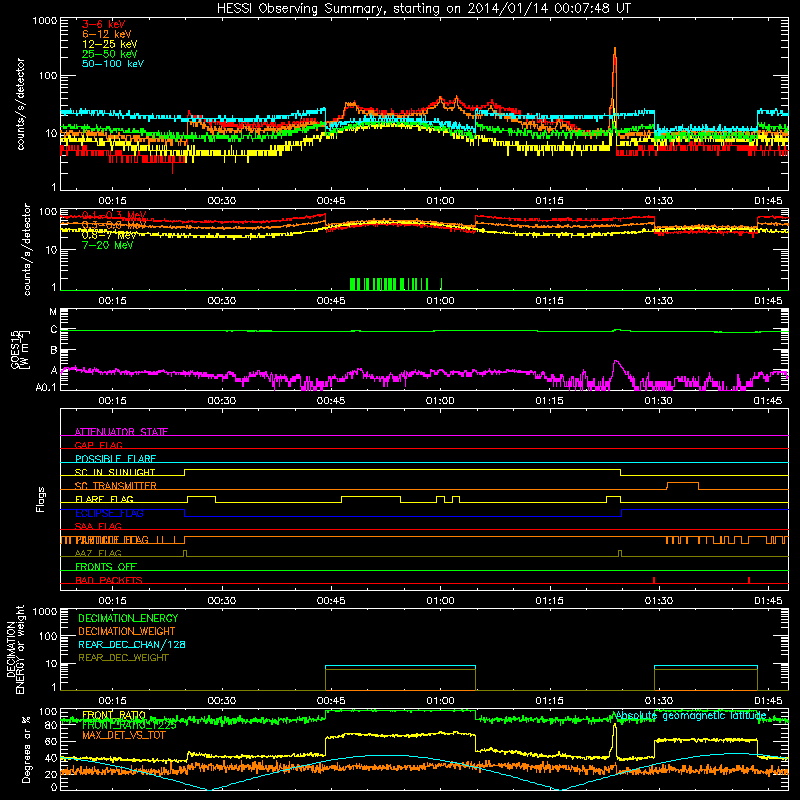Click the GAP_FLAG label
The image size is (800, 800).
98,445
